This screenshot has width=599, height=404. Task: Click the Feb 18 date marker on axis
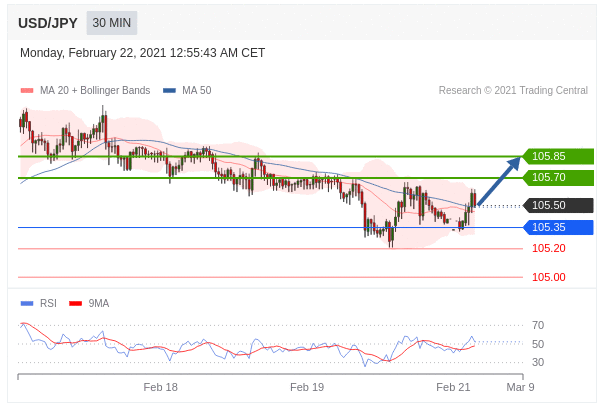[160, 387]
